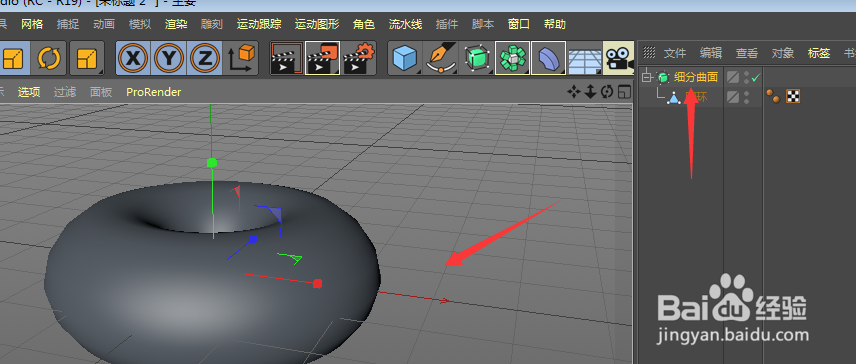
Task: Disable 细分曲面 via the green checkmark
Action: click(756, 78)
